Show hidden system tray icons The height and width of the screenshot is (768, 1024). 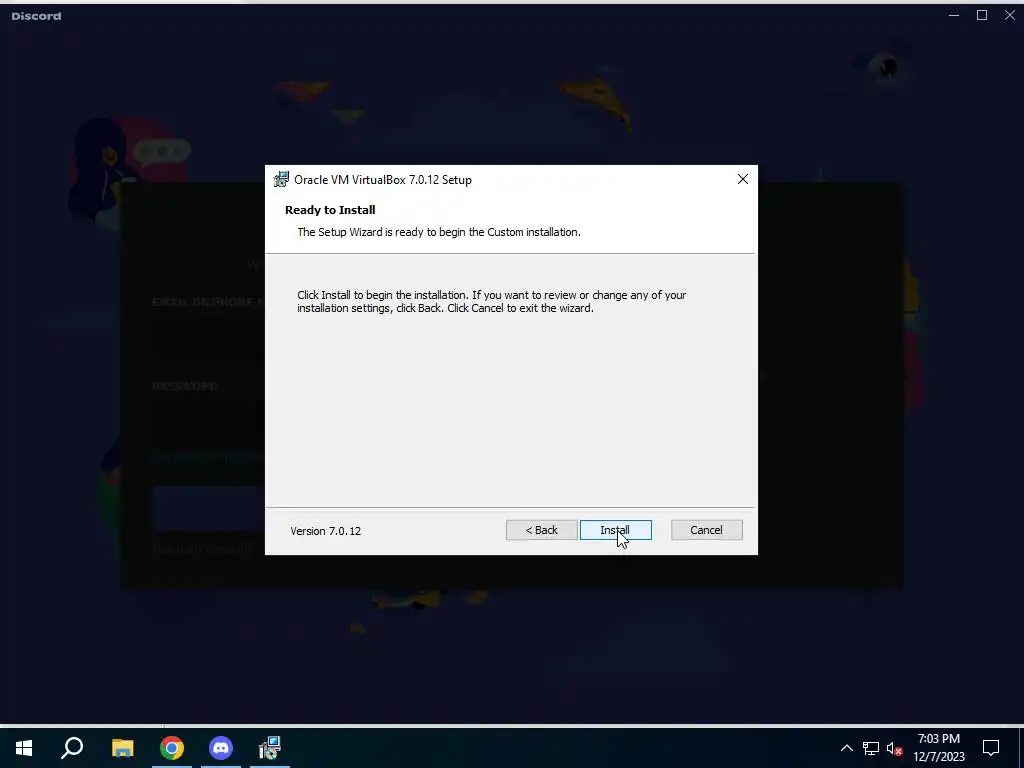846,748
